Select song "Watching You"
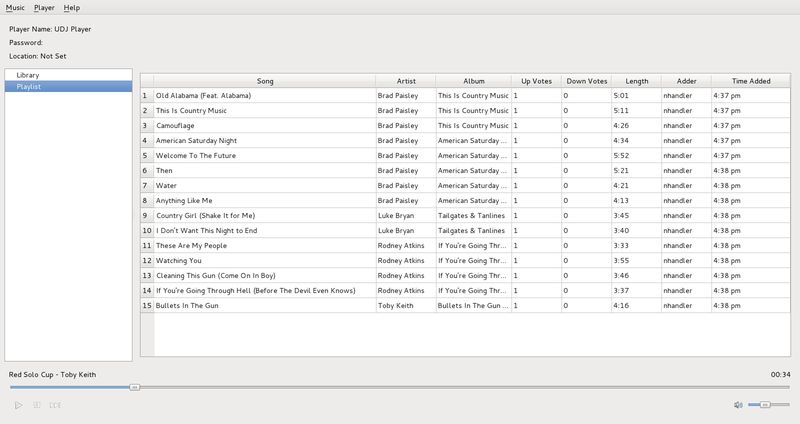The height and width of the screenshot is (424, 800). point(179,260)
